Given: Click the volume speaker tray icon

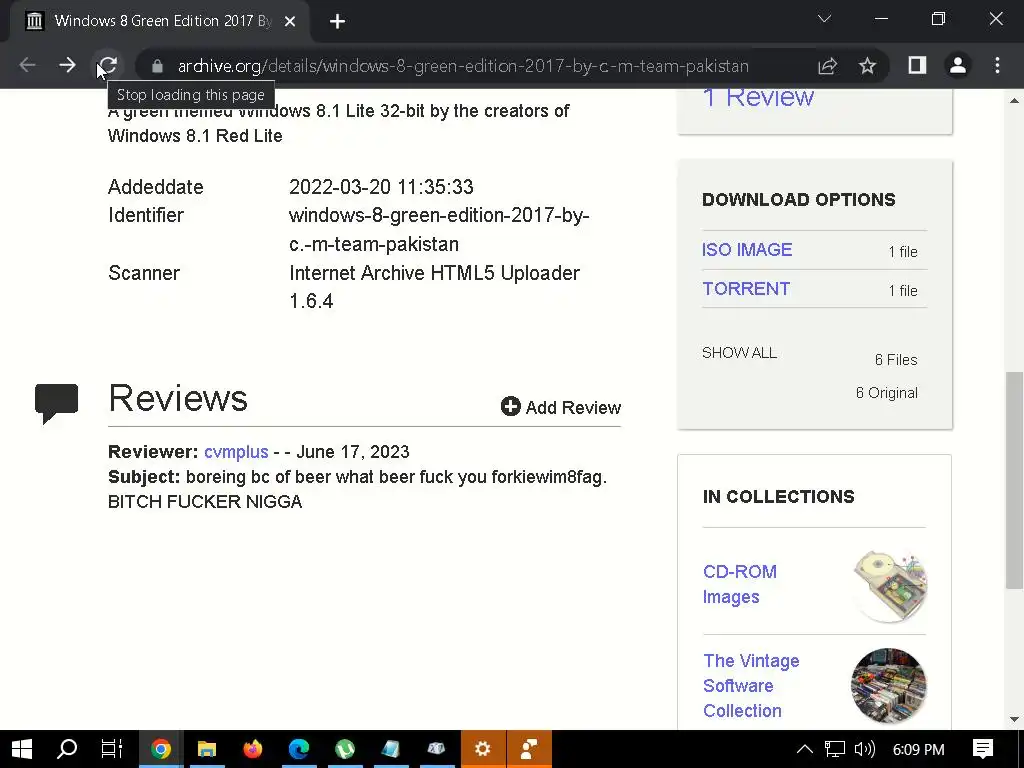Looking at the screenshot, I should pyautogui.click(x=865, y=749).
